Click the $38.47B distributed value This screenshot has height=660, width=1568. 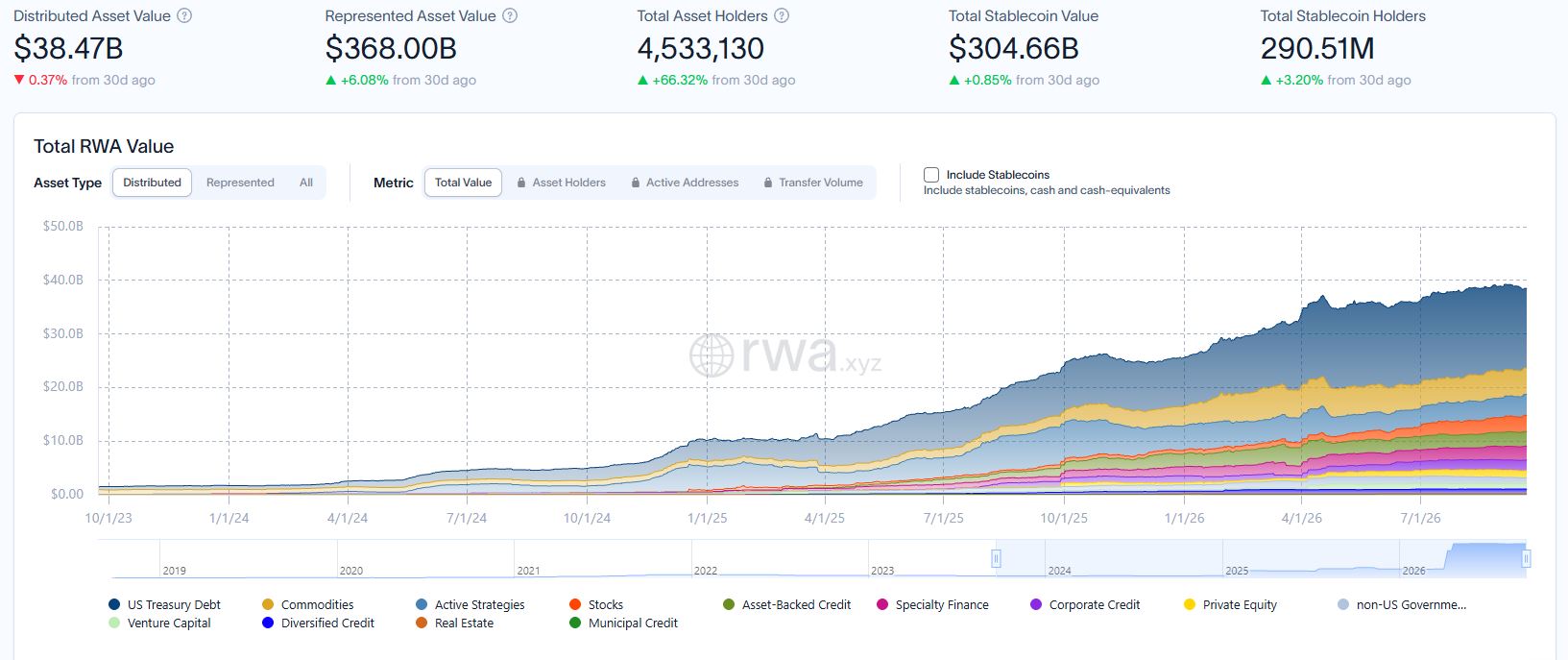tap(68, 48)
